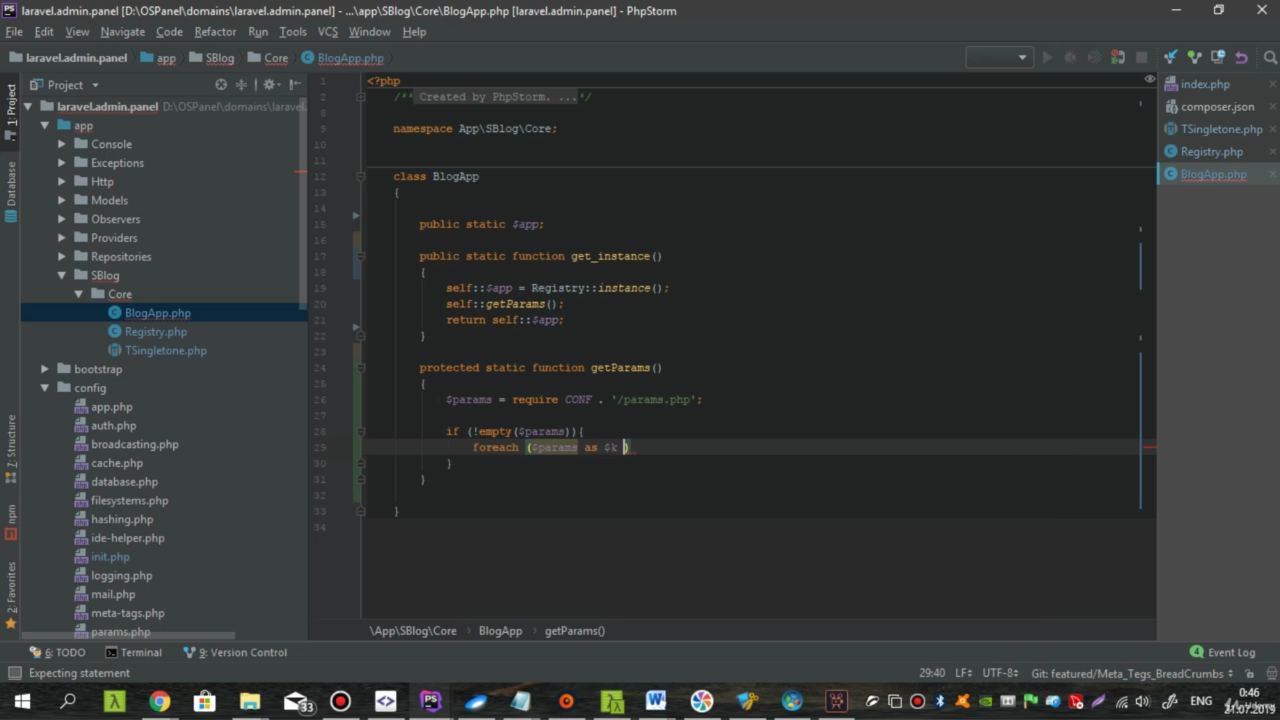1280x720 pixels.
Task: Toggle read-only lock icon in status bar
Action: (1248, 673)
